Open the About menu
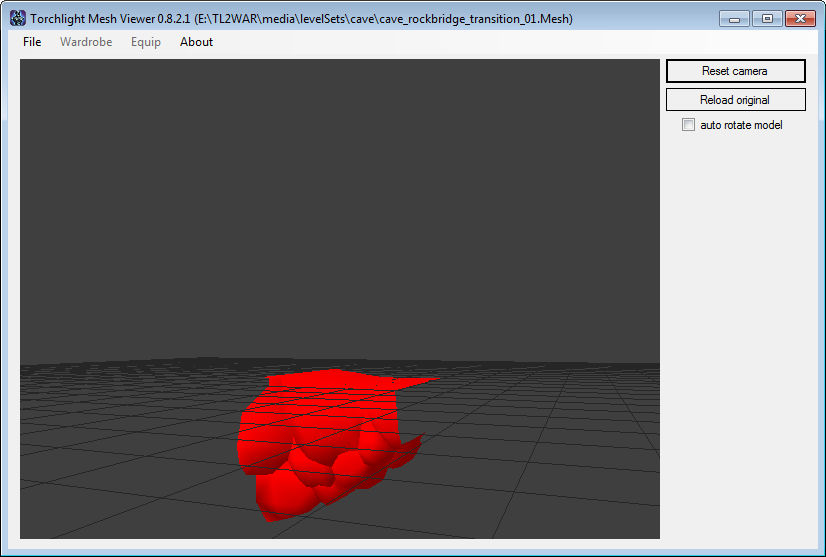This screenshot has width=826, height=557. 196,42
